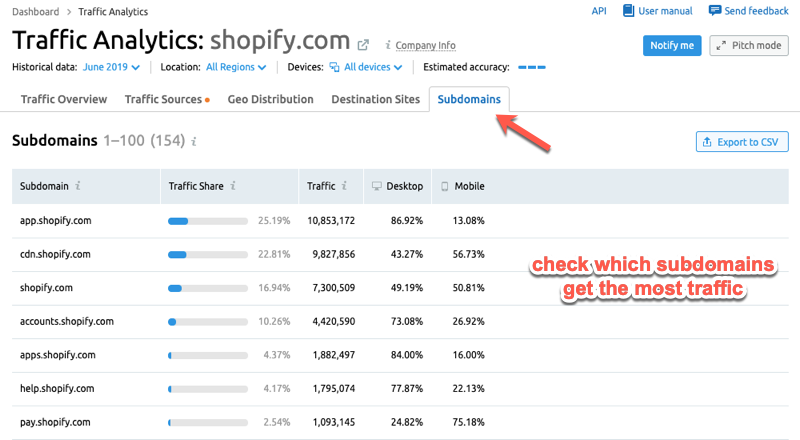Toggle Pitch mode
Image resolution: width=800 pixels, height=440 pixels.
click(x=748, y=46)
